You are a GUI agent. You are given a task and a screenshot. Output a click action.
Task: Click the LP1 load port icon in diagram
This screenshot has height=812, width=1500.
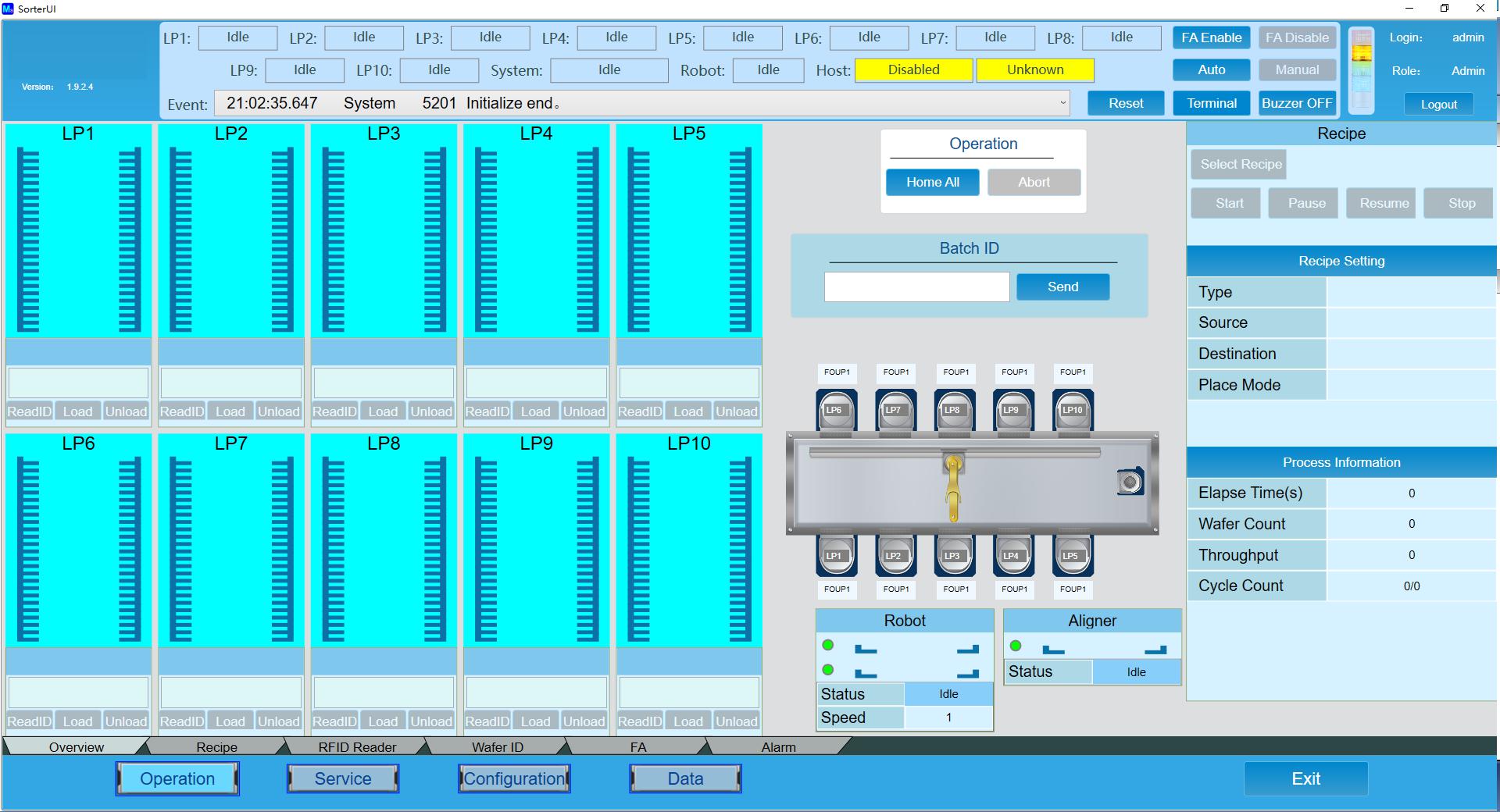point(836,555)
